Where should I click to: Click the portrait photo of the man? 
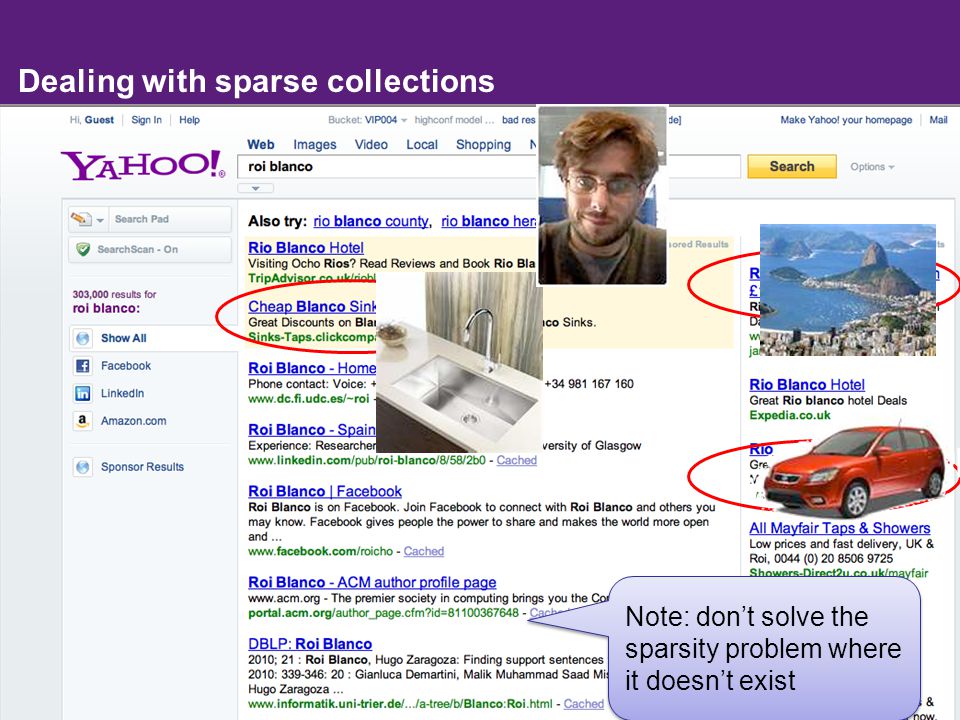(x=602, y=195)
